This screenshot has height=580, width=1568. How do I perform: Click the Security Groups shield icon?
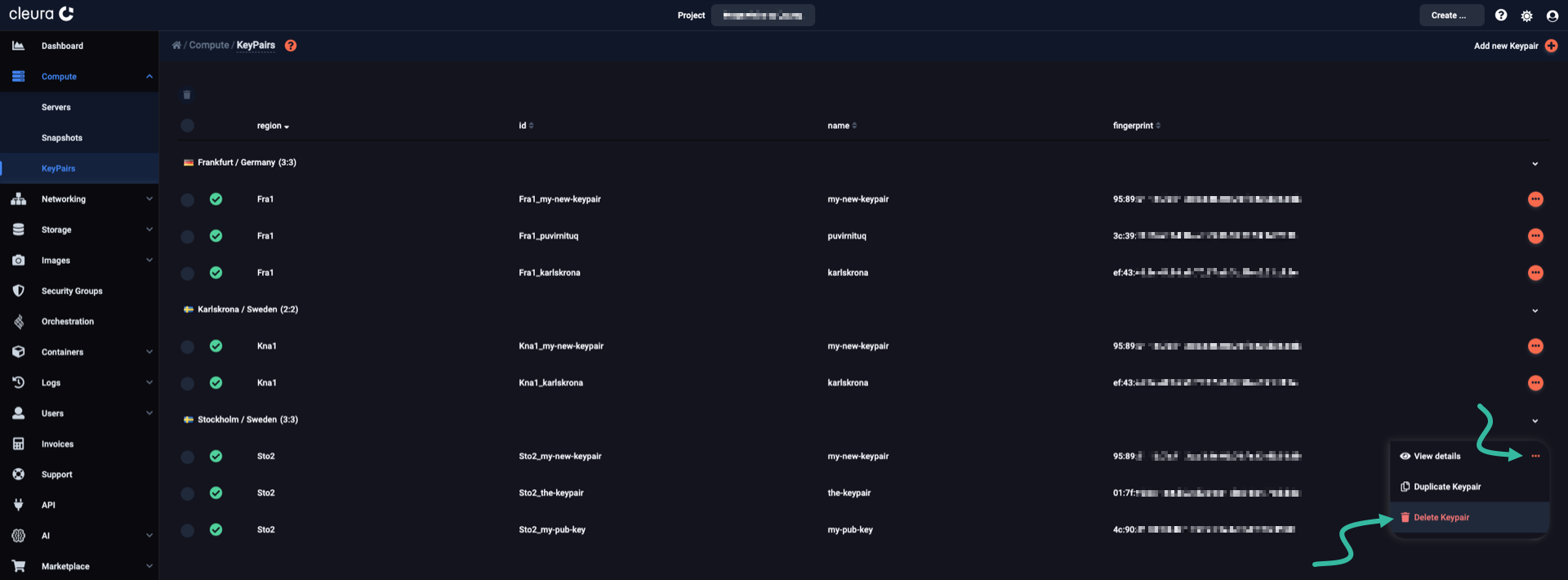(18, 291)
